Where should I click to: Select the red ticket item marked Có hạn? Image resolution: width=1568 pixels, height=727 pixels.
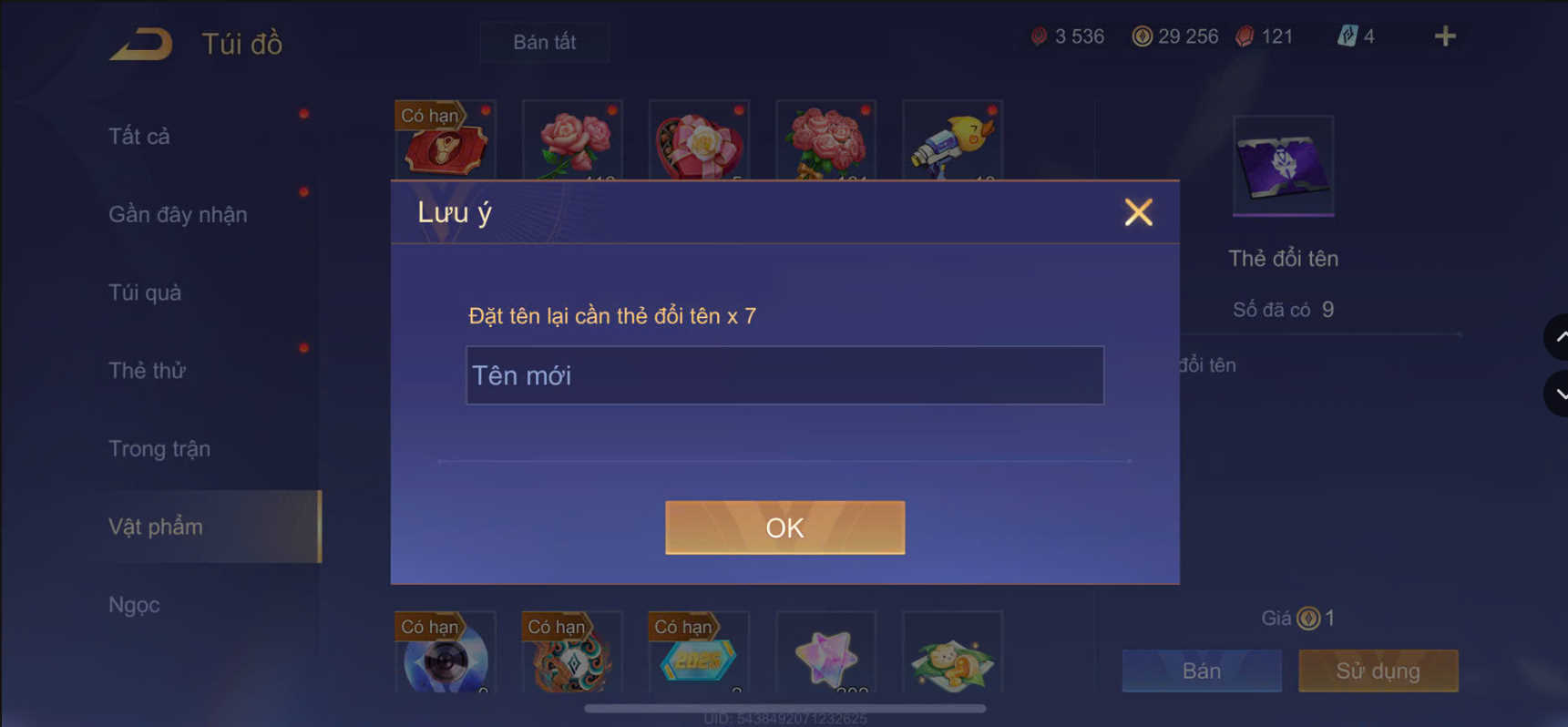tap(446, 140)
